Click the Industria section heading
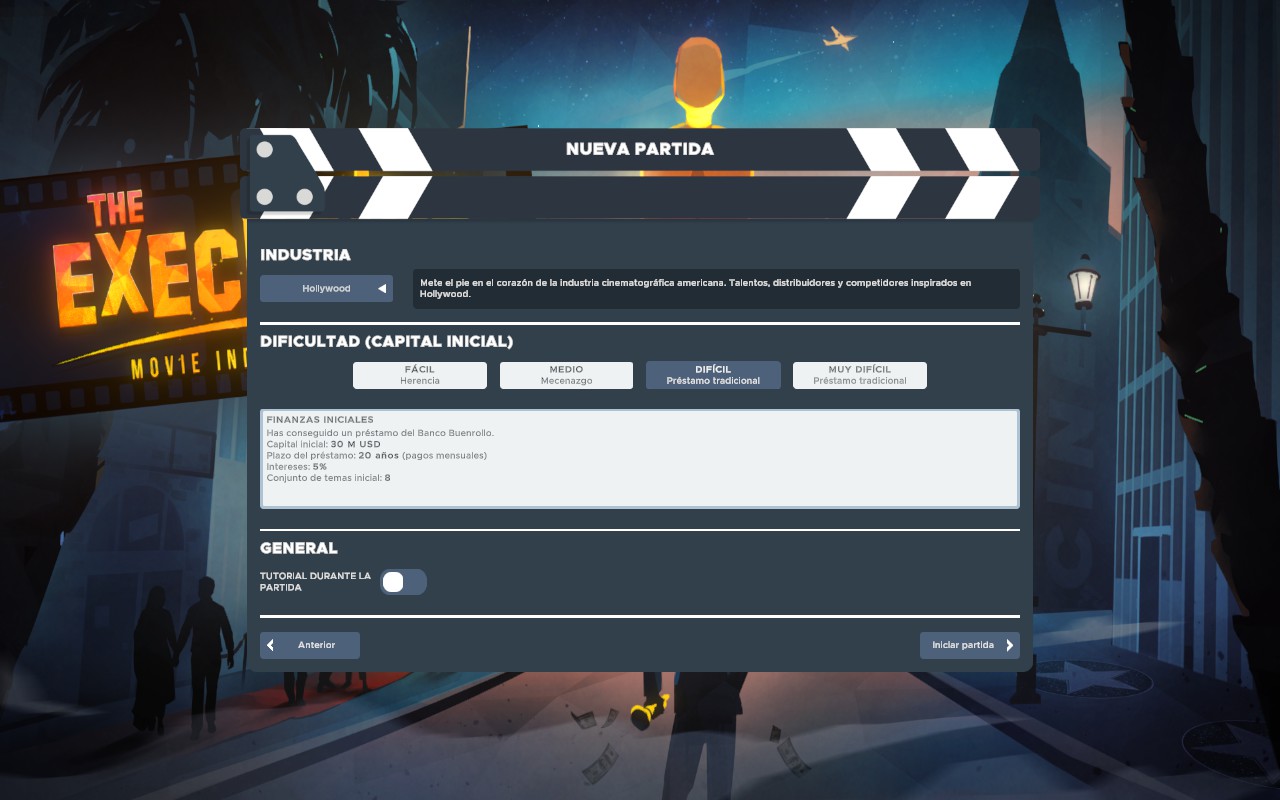This screenshot has height=800, width=1280. [x=305, y=255]
